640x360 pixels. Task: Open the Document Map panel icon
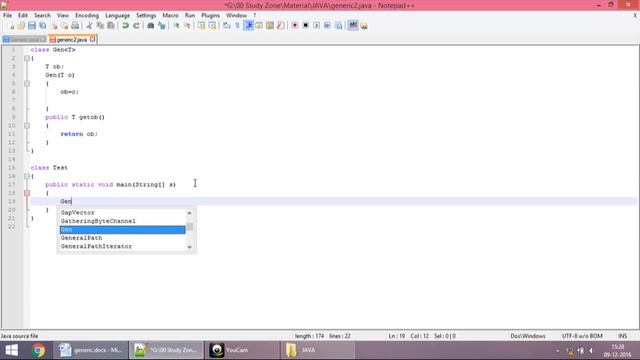click(270, 26)
